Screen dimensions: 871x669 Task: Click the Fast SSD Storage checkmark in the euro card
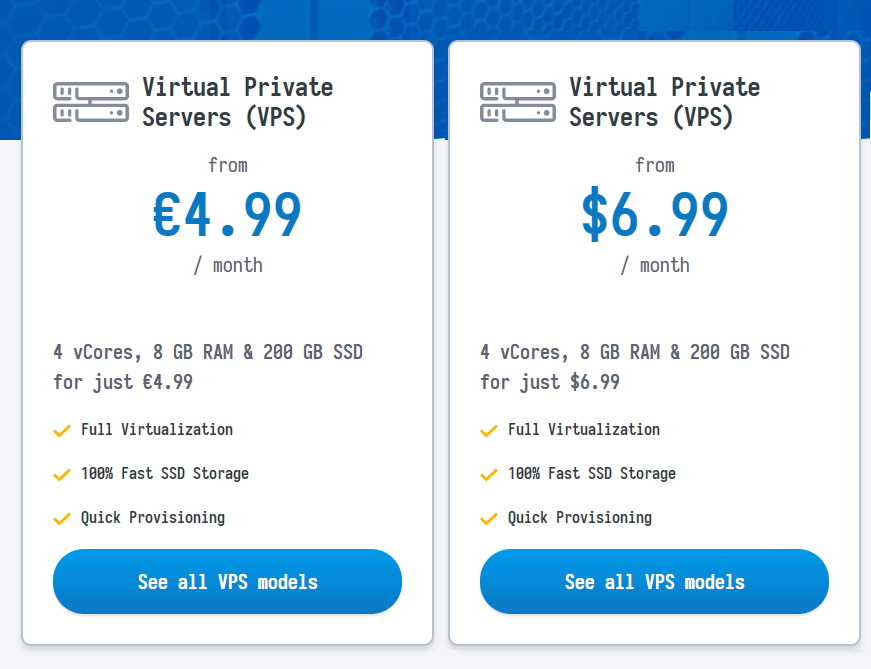61,475
